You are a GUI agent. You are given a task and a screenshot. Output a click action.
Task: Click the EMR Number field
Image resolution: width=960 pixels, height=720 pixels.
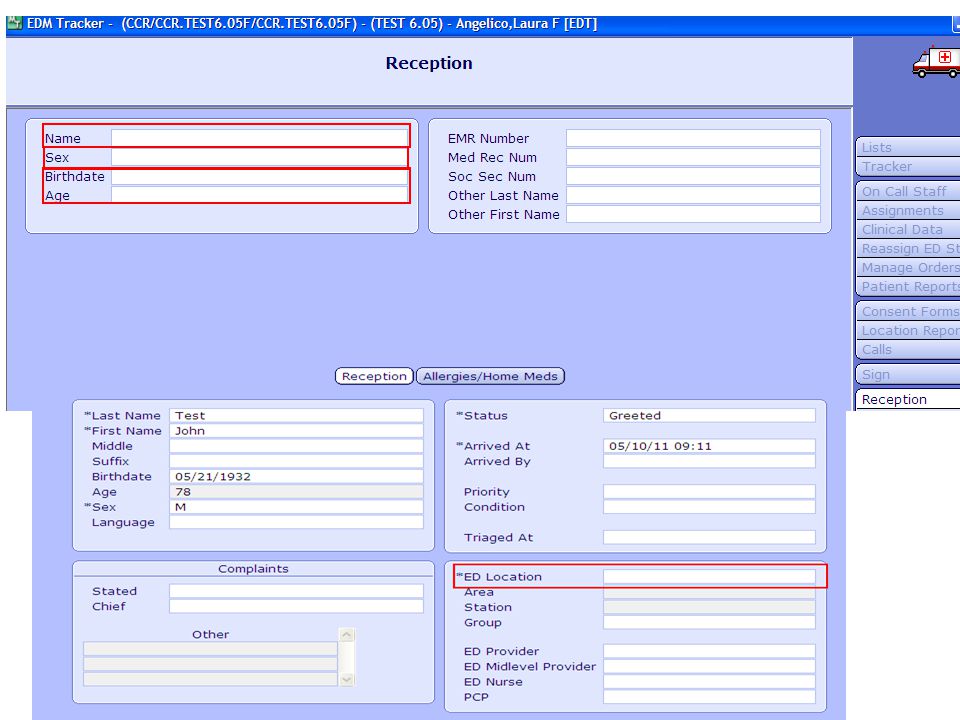pos(693,138)
